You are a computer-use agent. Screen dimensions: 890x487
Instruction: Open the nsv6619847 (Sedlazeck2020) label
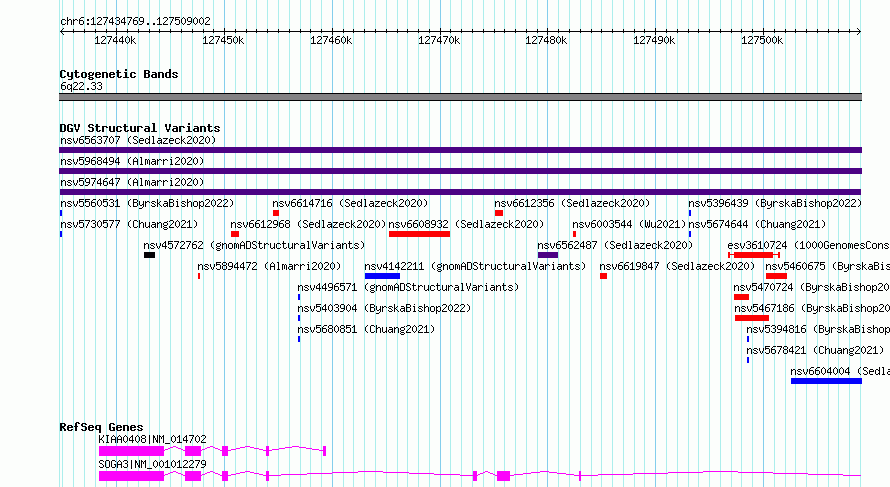[x=677, y=266]
